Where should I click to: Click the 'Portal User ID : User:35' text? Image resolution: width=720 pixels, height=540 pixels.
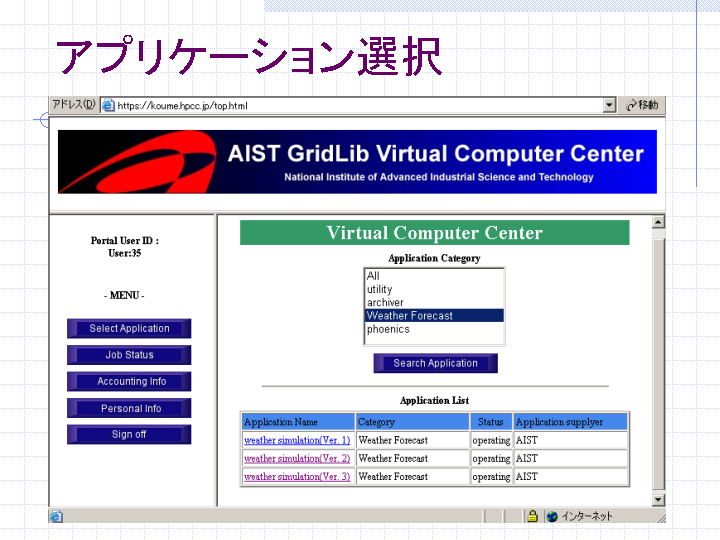coord(124,247)
